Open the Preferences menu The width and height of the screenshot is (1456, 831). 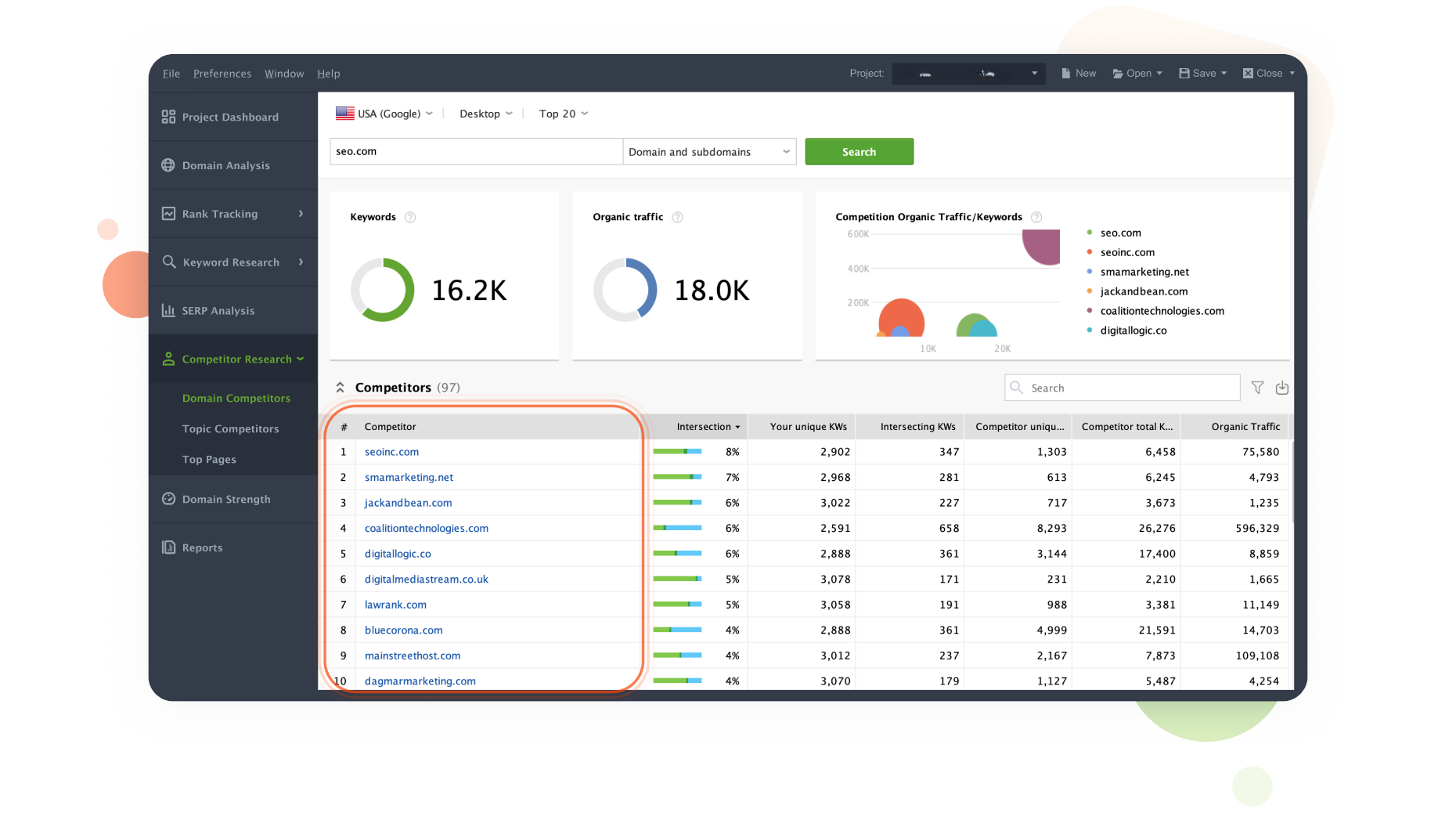(x=222, y=74)
